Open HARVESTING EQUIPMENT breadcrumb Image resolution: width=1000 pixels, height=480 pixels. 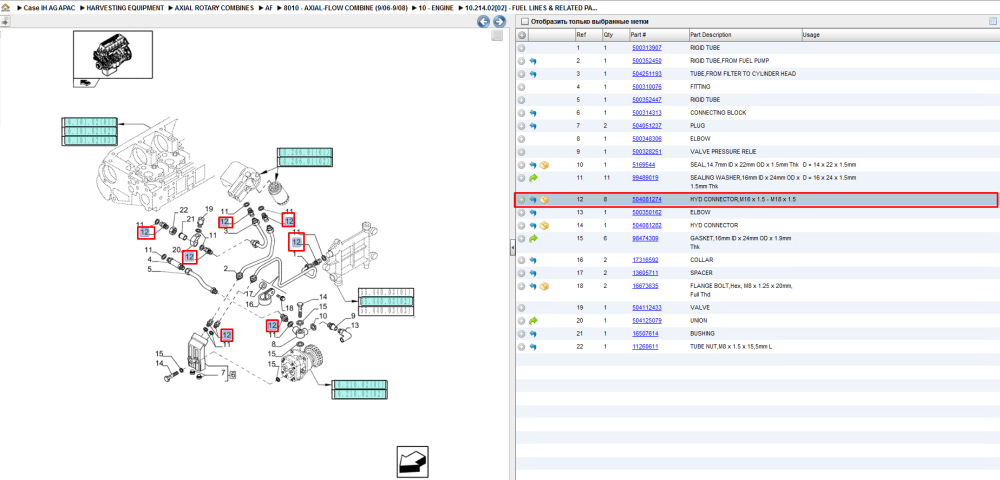point(123,8)
